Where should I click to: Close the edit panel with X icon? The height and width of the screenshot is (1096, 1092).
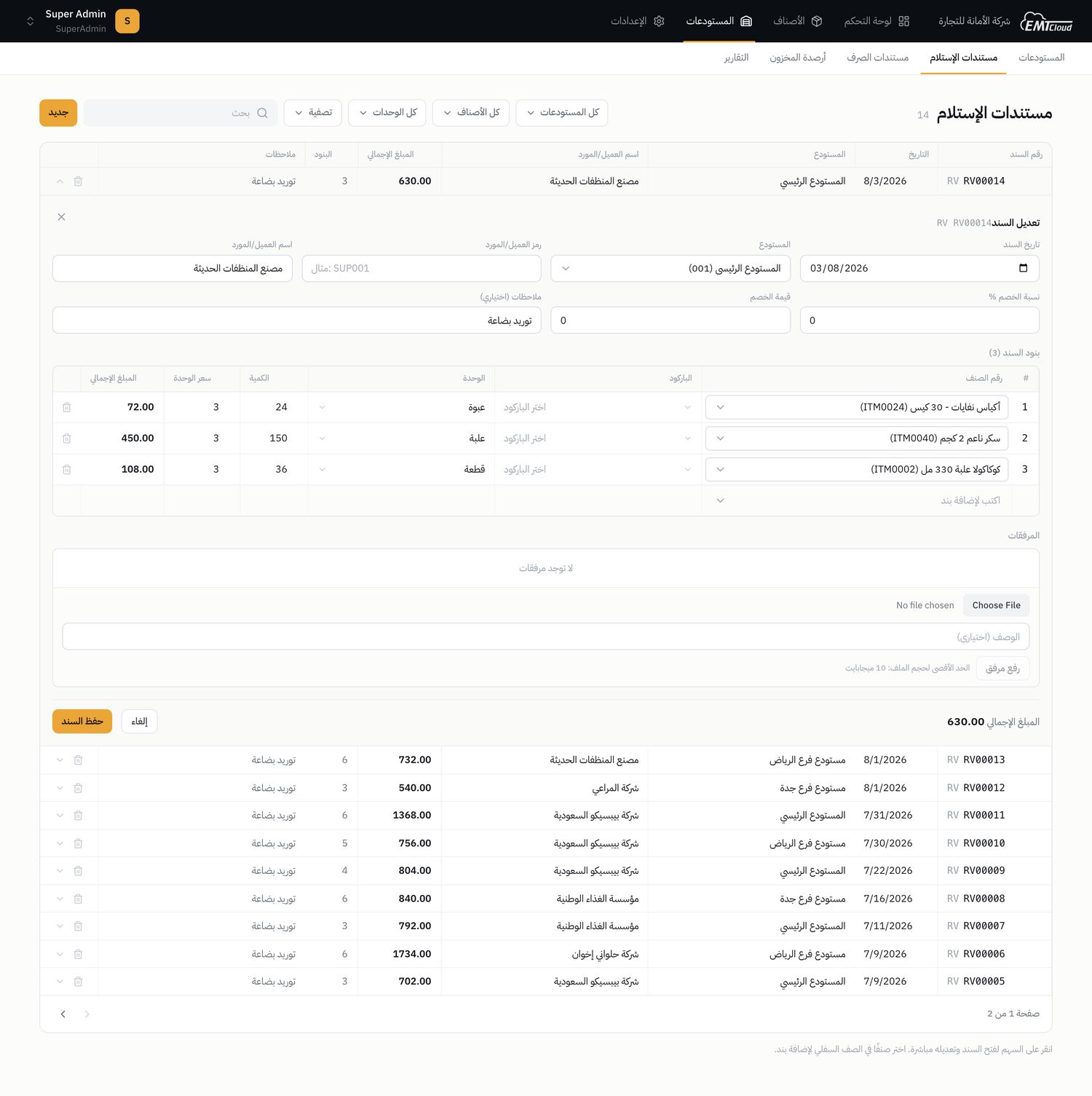pyautogui.click(x=61, y=217)
